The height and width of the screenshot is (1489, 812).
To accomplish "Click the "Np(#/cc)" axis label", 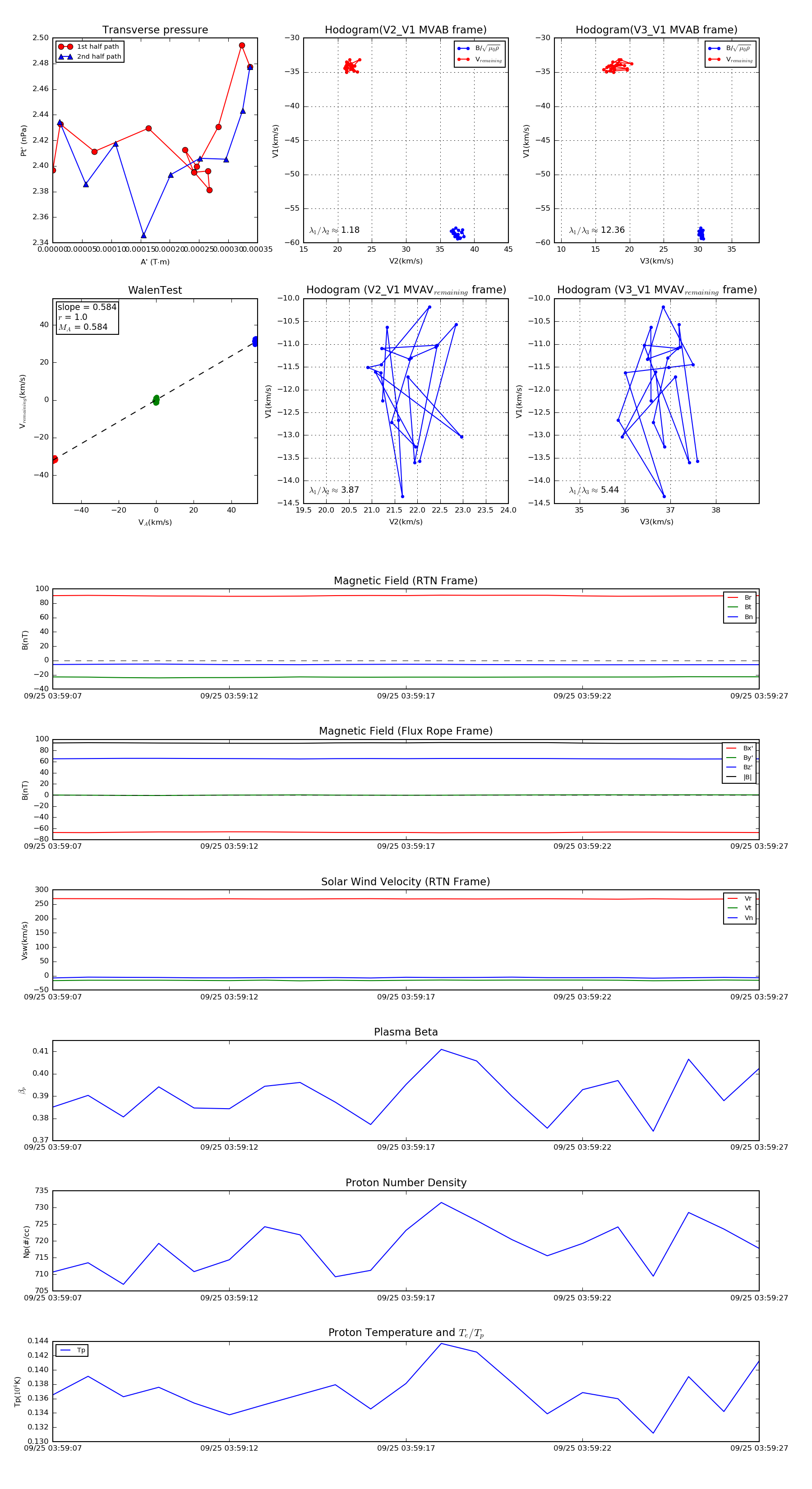I will click(x=26, y=1242).
